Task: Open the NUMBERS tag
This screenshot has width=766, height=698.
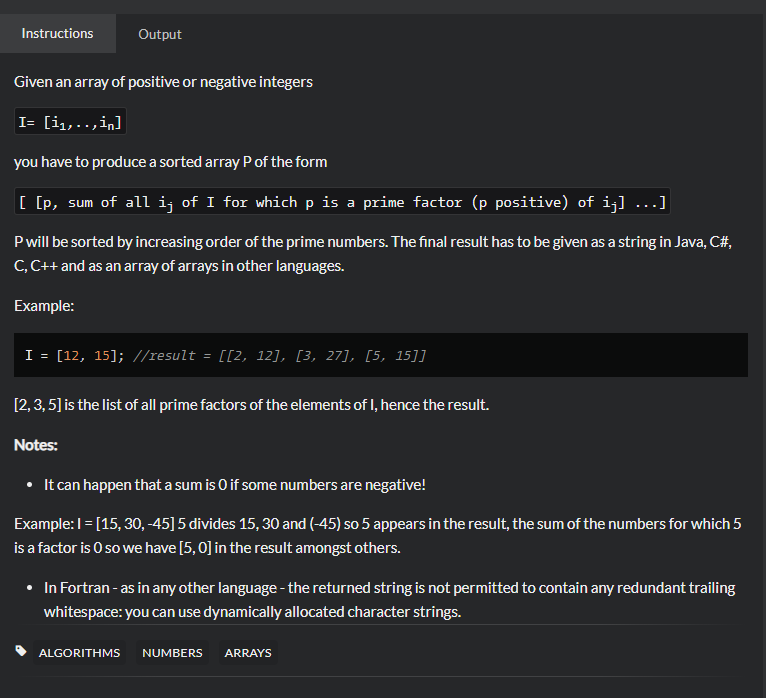Action: point(172,653)
